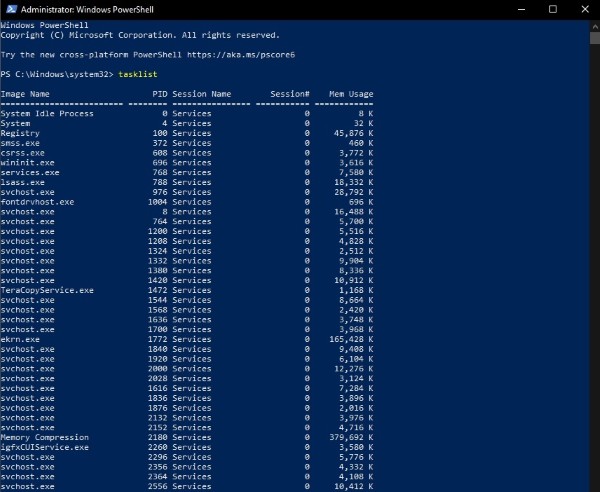Click the 'Registry' process name
The image size is (600, 492).
click(x=20, y=133)
